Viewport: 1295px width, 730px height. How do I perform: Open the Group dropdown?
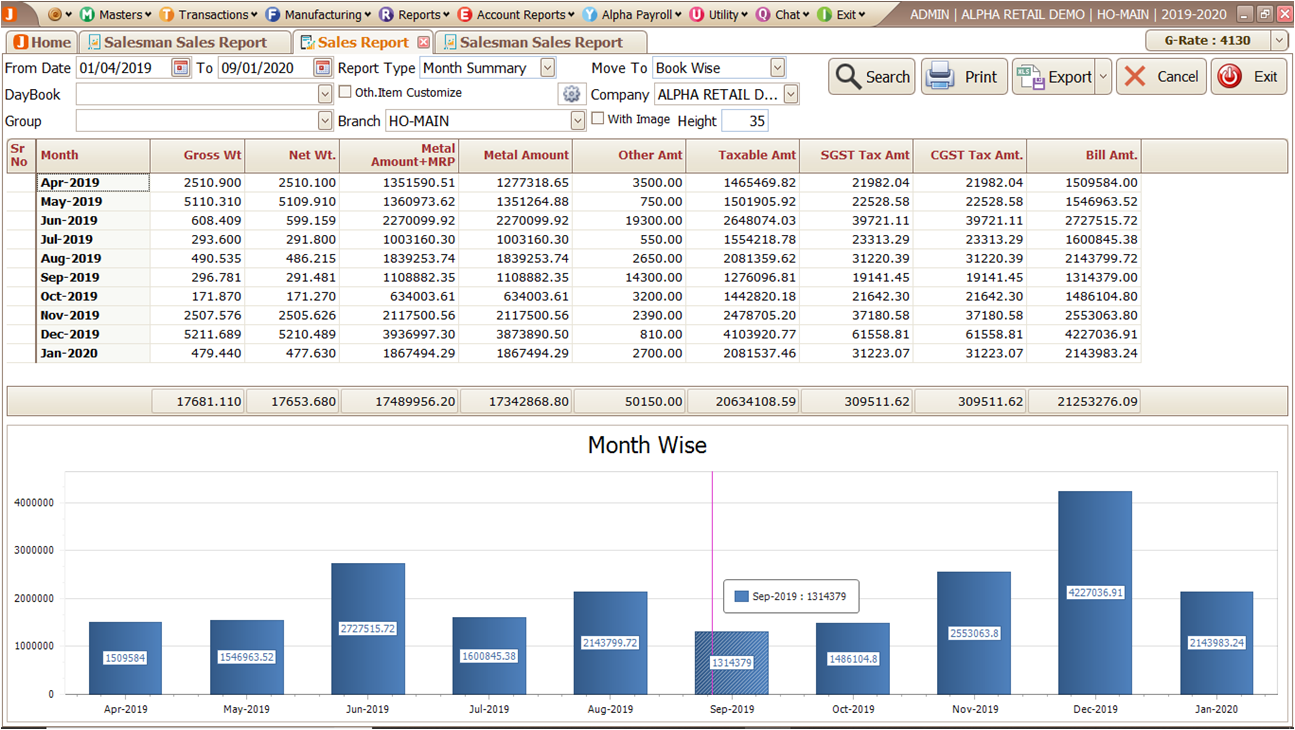(x=325, y=121)
